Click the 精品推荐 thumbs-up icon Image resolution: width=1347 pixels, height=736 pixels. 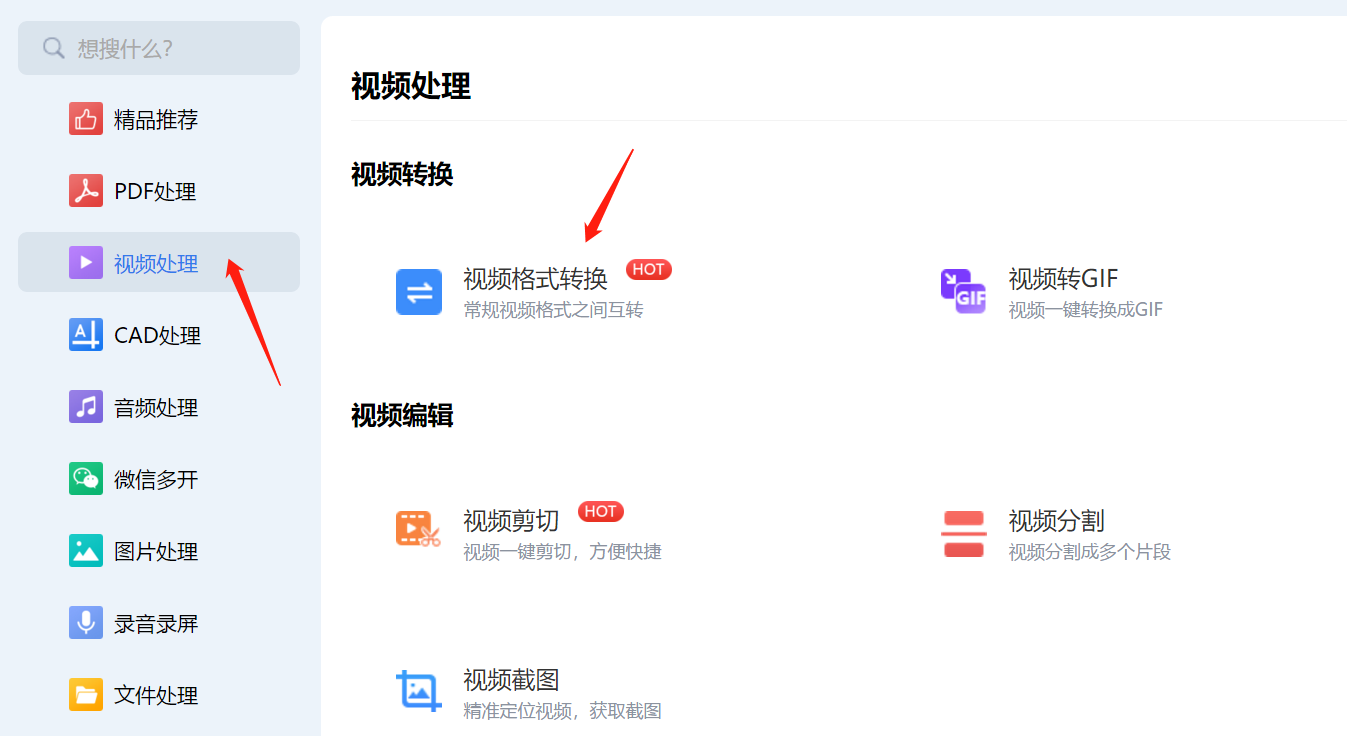coord(86,118)
